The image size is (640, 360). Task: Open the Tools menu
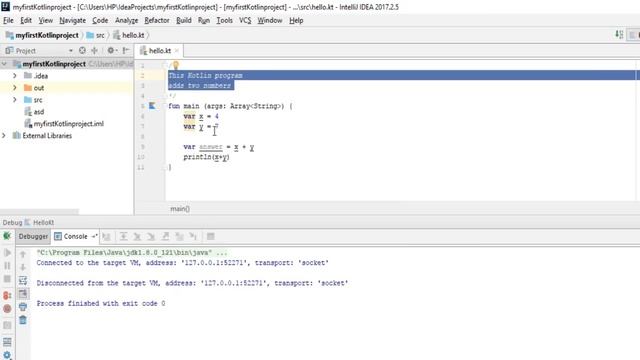pyautogui.click(x=224, y=20)
